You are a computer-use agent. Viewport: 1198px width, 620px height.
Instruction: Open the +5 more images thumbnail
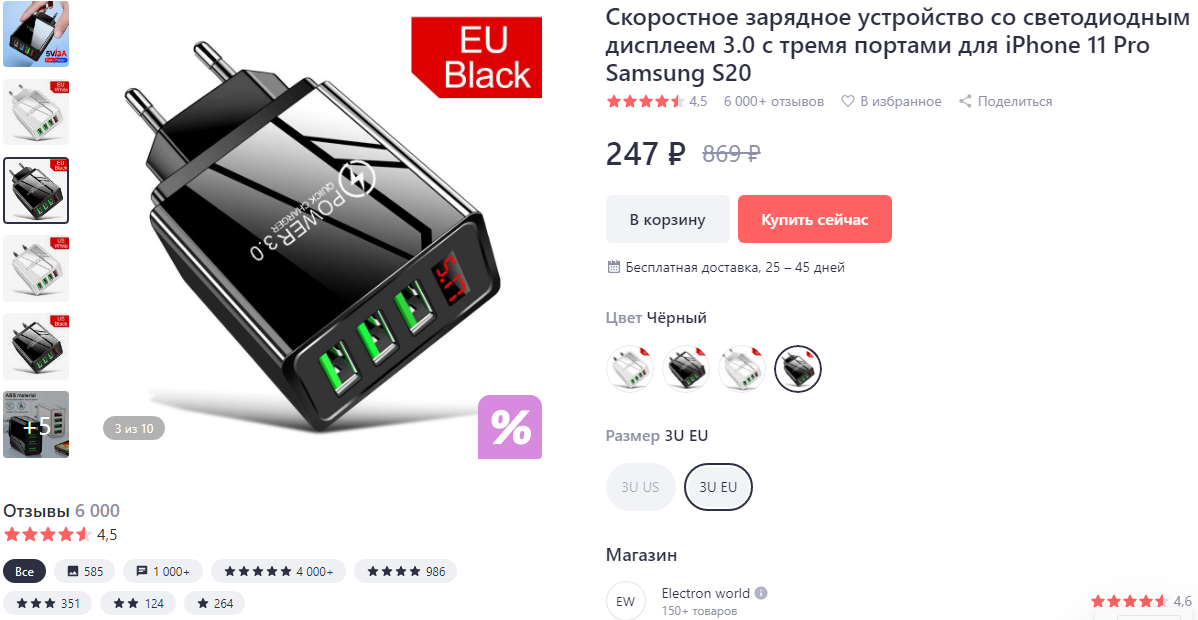(36, 425)
